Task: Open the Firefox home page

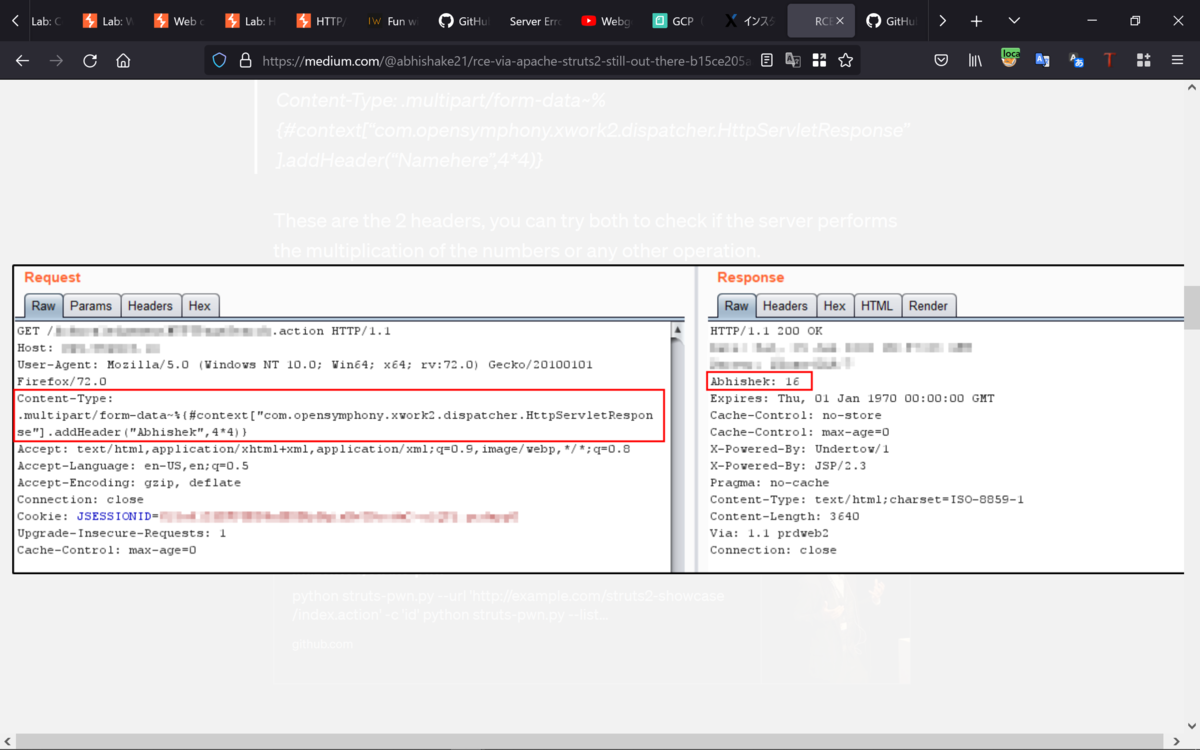Action: [123, 61]
